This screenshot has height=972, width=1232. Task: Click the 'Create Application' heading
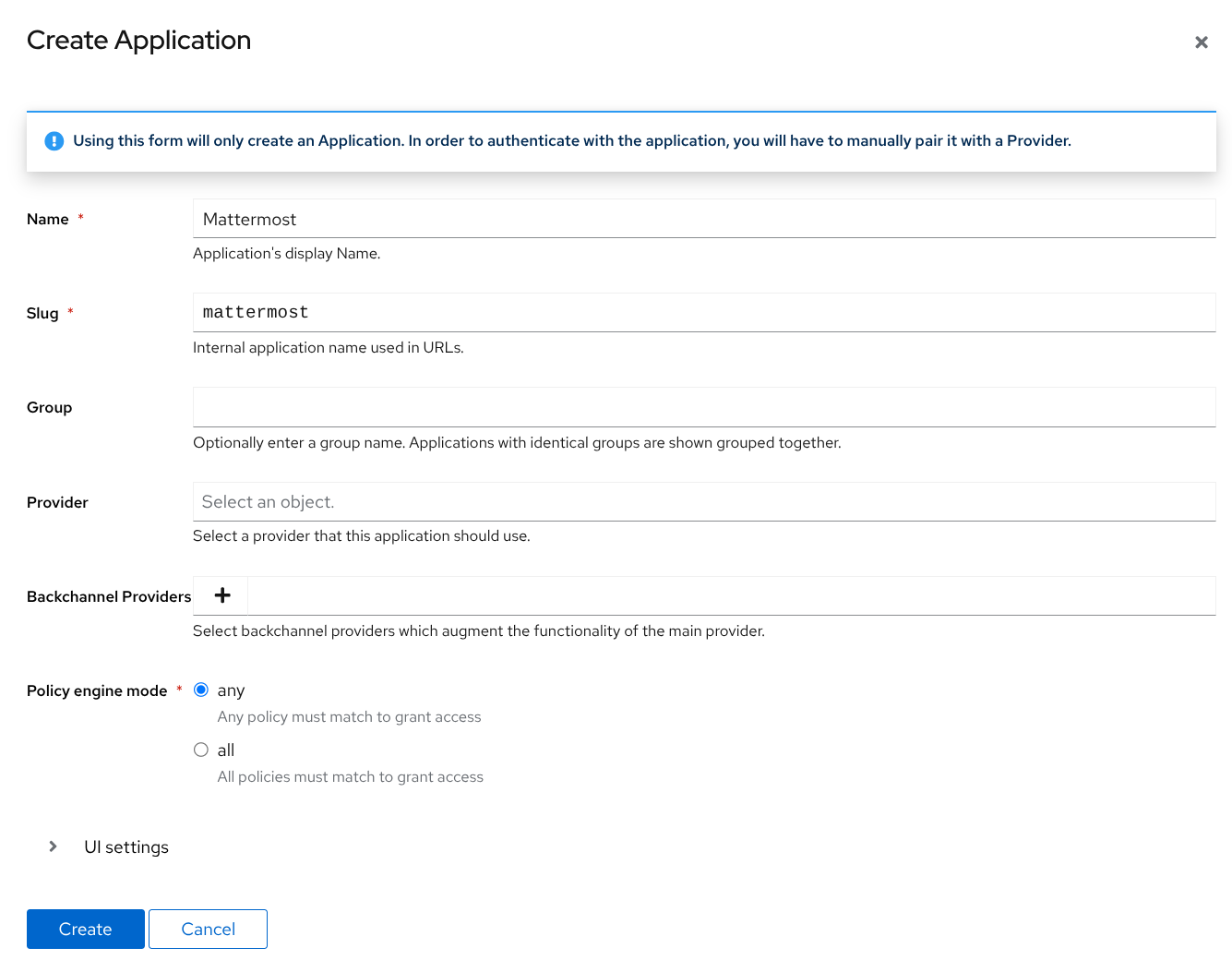tap(139, 41)
